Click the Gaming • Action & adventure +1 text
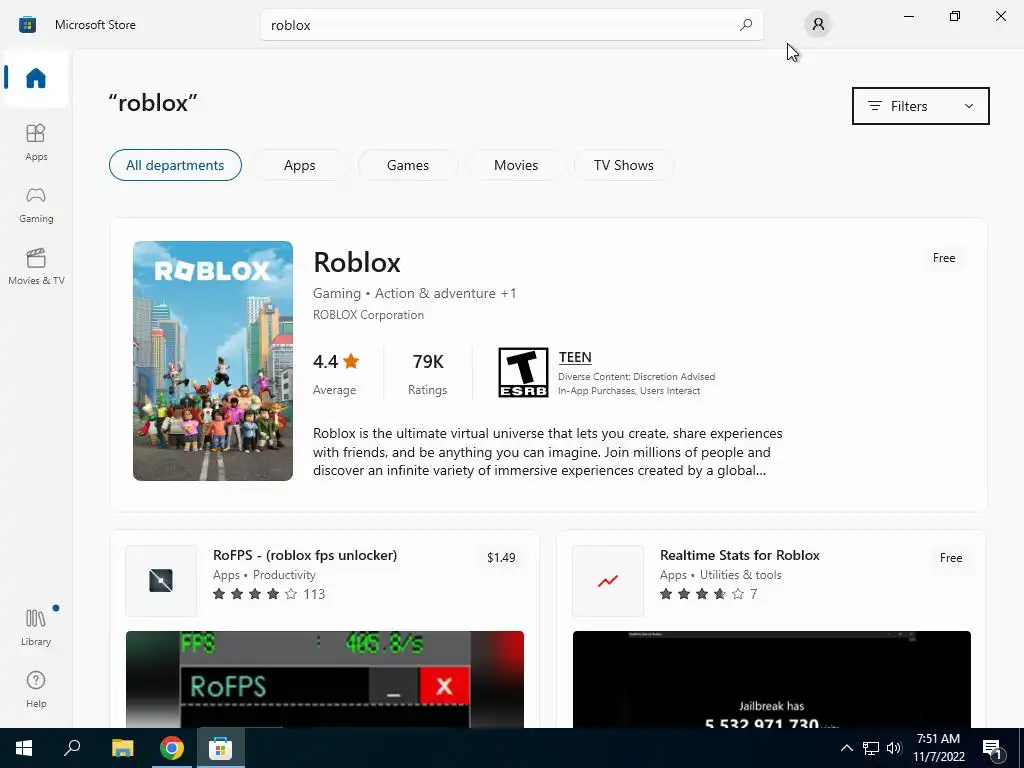 click(x=415, y=293)
